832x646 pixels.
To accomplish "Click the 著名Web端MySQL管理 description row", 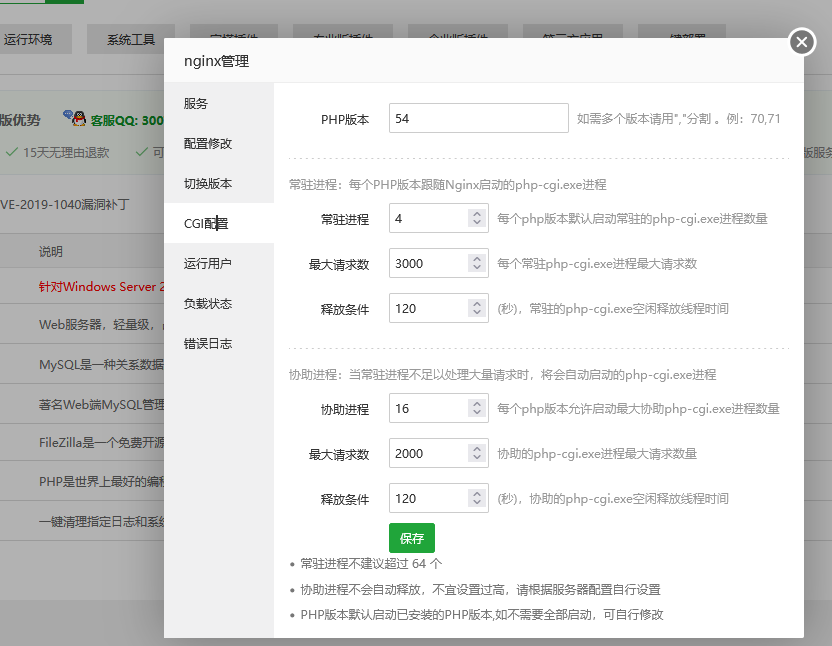I will coord(101,404).
